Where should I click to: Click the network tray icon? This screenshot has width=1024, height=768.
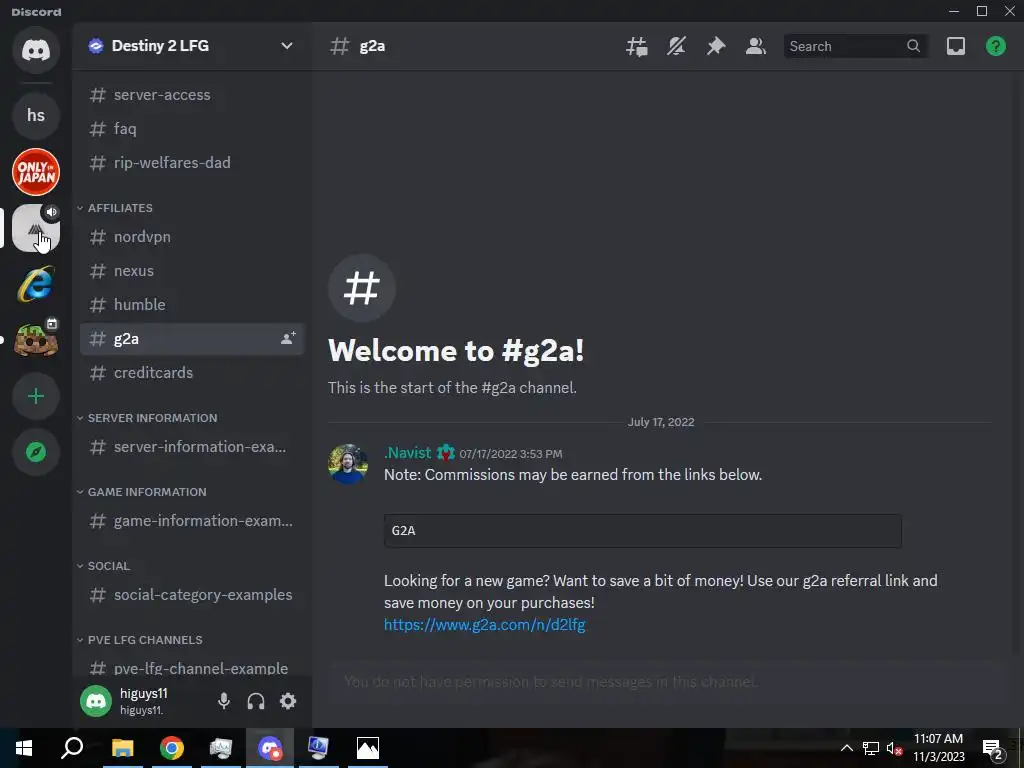point(871,748)
